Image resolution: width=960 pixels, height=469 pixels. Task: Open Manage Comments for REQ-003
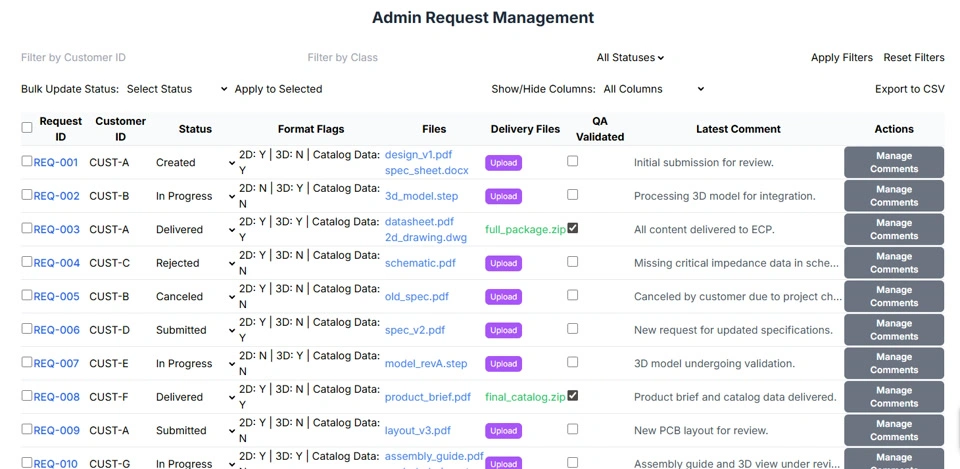[893, 229]
